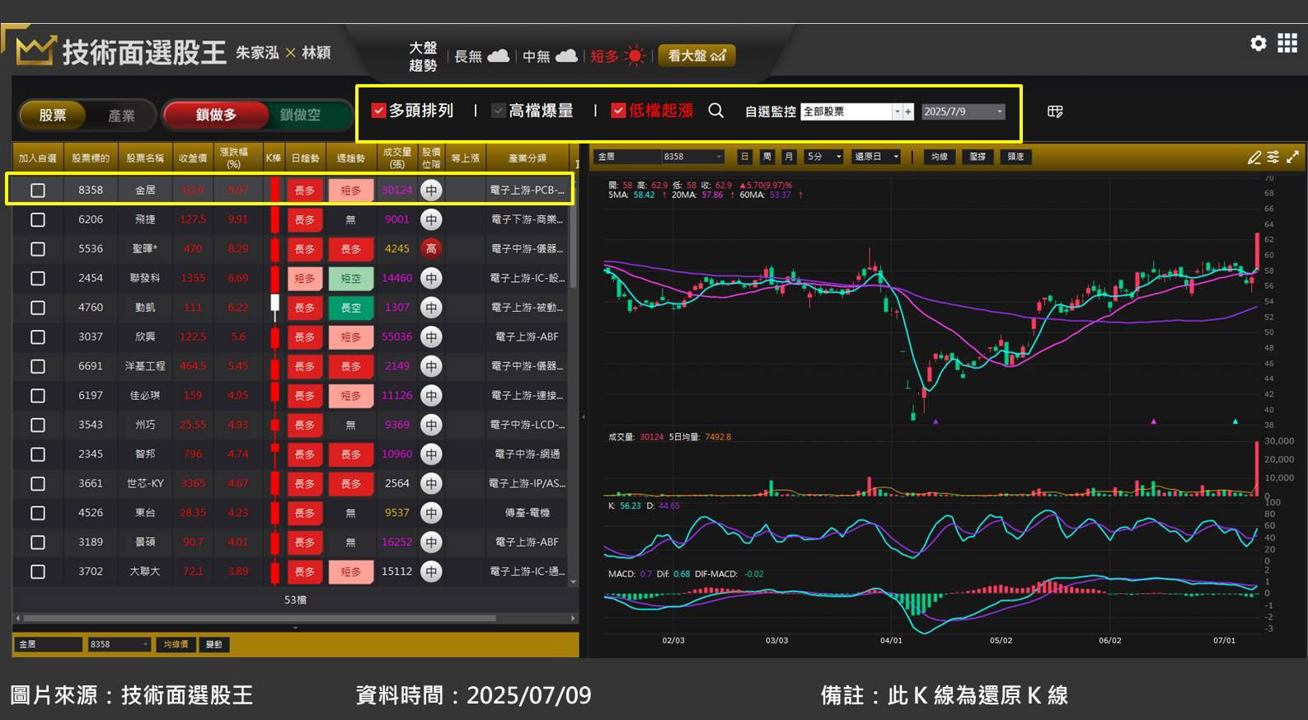Image resolution: width=1308 pixels, height=720 pixels.
Task: Click the 產業分類 column header
Action: [527, 158]
